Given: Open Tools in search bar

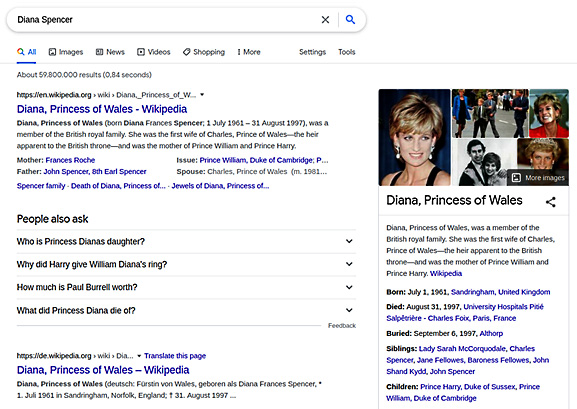Looking at the screenshot, I should (x=347, y=52).
